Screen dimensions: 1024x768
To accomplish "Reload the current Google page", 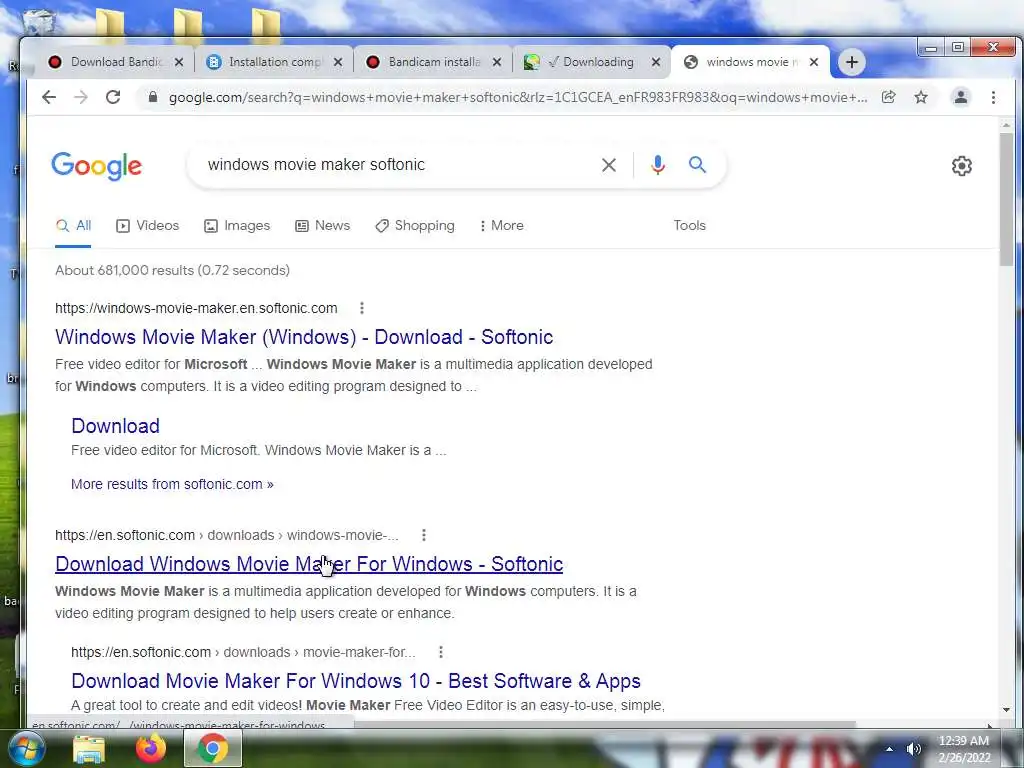I will pyautogui.click(x=113, y=97).
